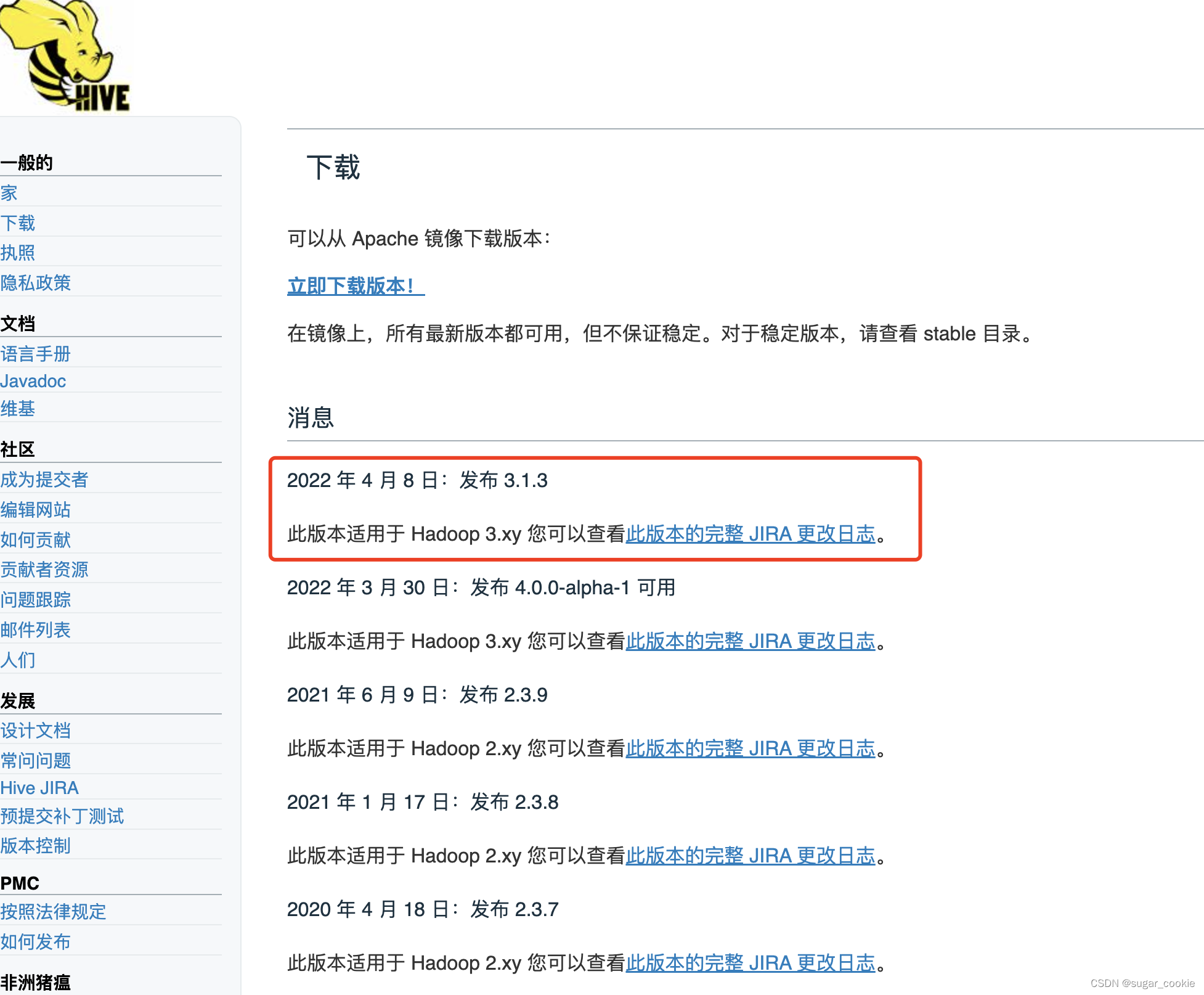Open 维基 from the documentation section
The height and width of the screenshot is (995, 1204).
coord(17,409)
